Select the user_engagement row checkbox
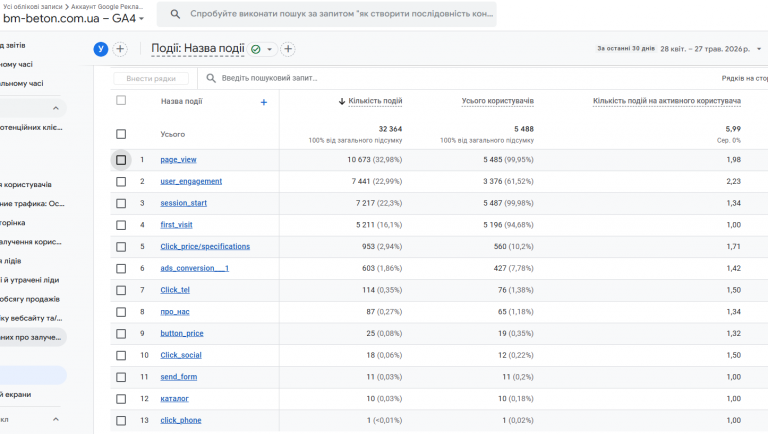The width and height of the screenshot is (768, 434). click(x=121, y=182)
